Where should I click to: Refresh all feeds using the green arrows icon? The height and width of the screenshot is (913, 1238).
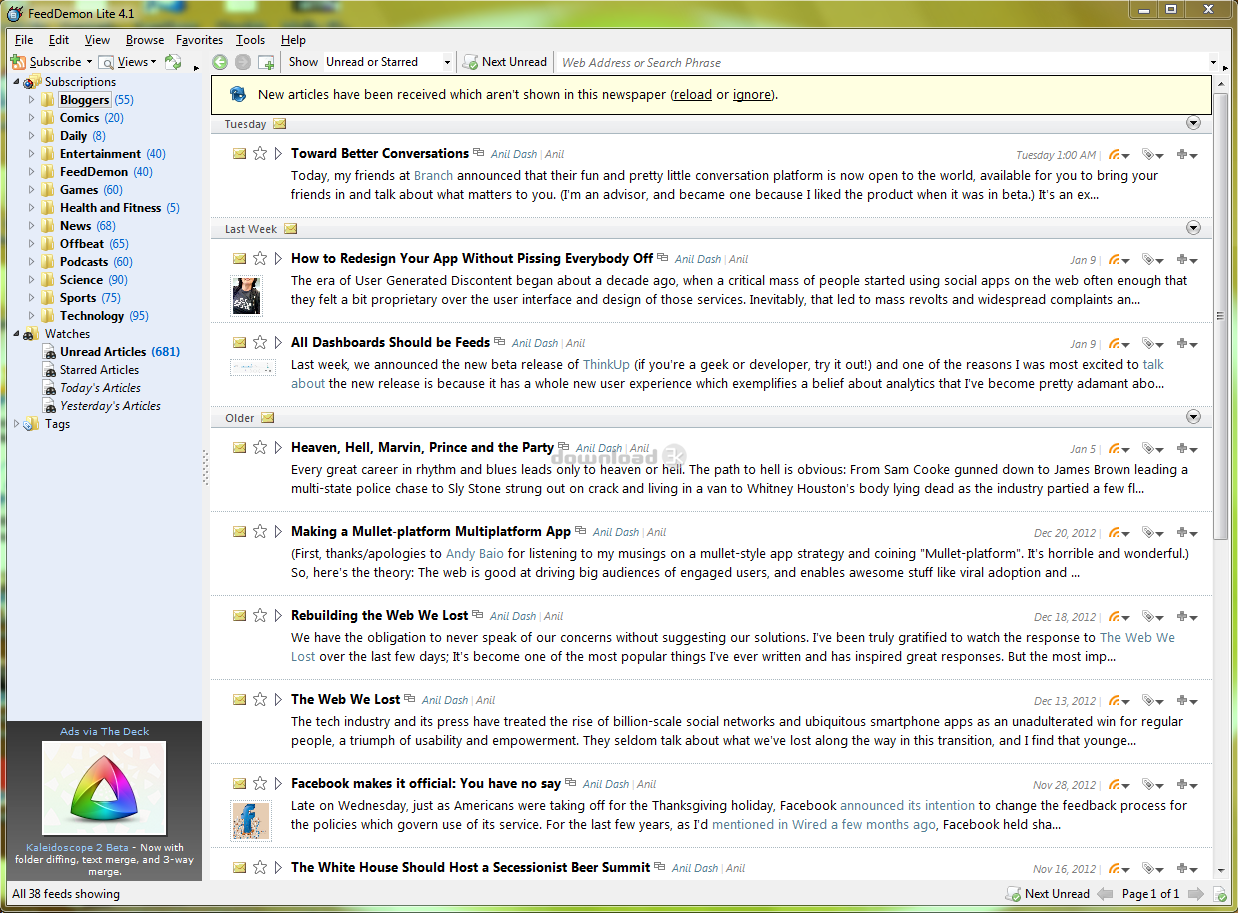pyautogui.click(x=173, y=62)
